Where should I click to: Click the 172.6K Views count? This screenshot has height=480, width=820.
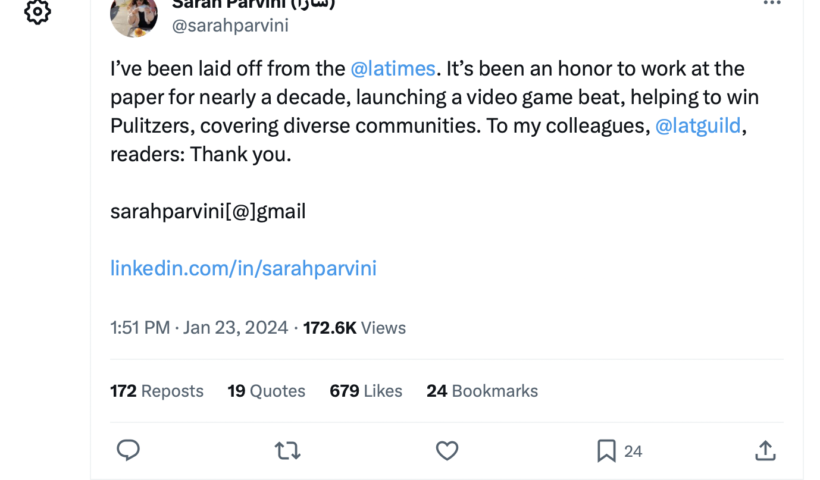pos(355,327)
